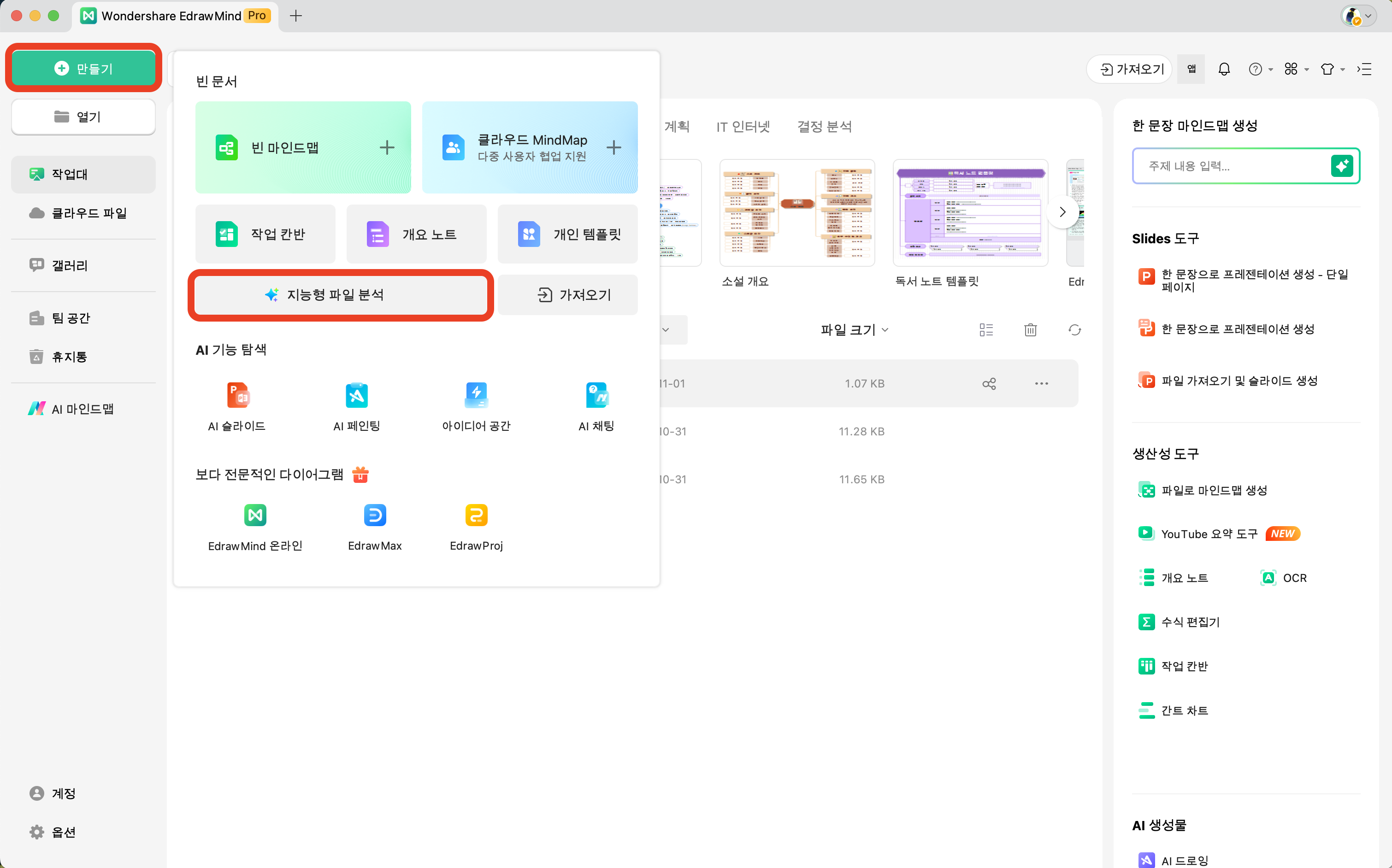
Task: Open the AI 슬라이드 feature icon
Action: point(237,395)
